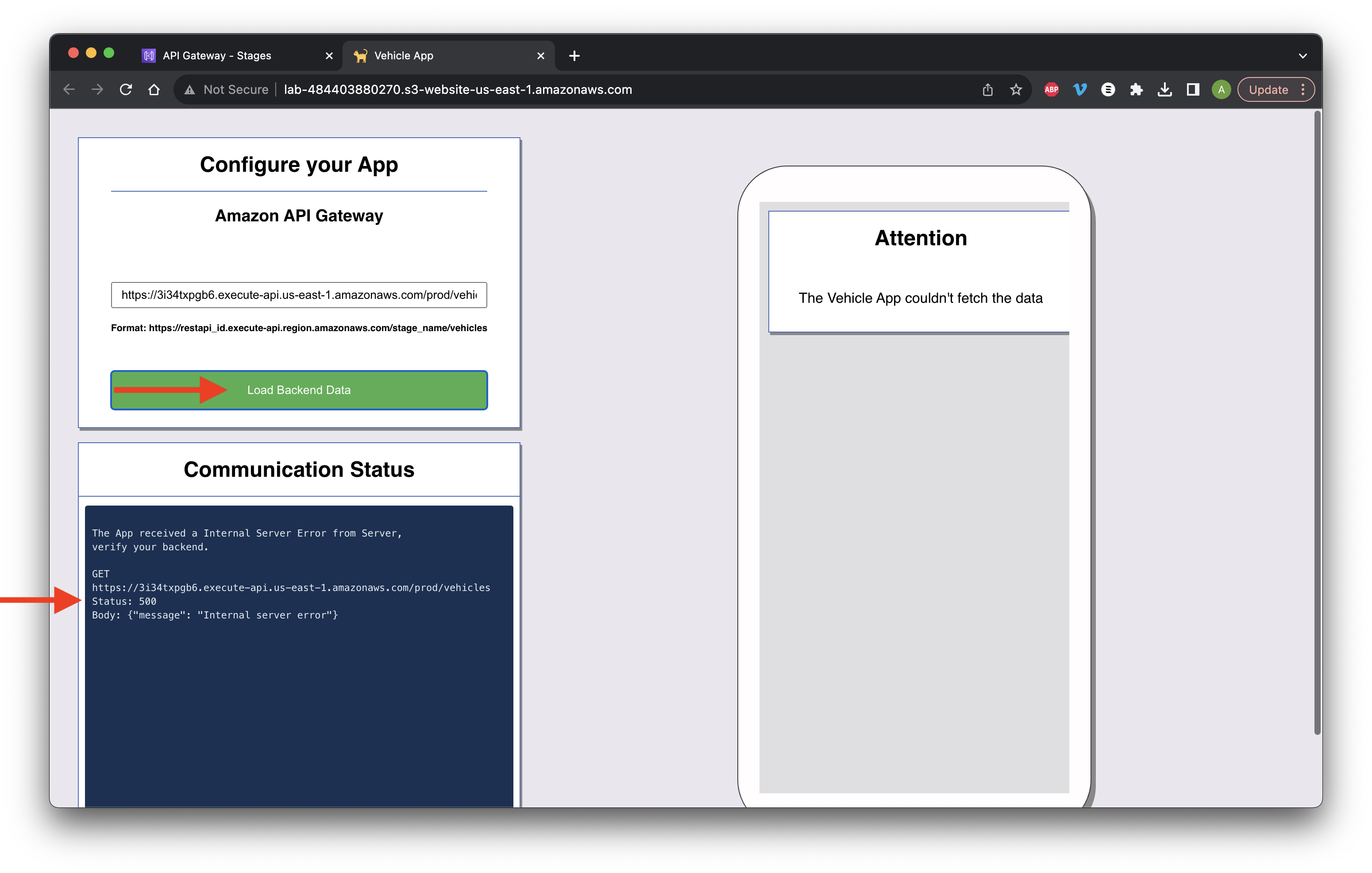
Task: Click the browser address bar URL
Action: point(458,89)
